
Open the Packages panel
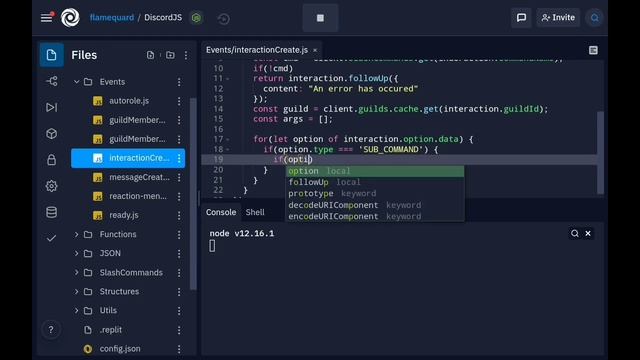(x=51, y=133)
